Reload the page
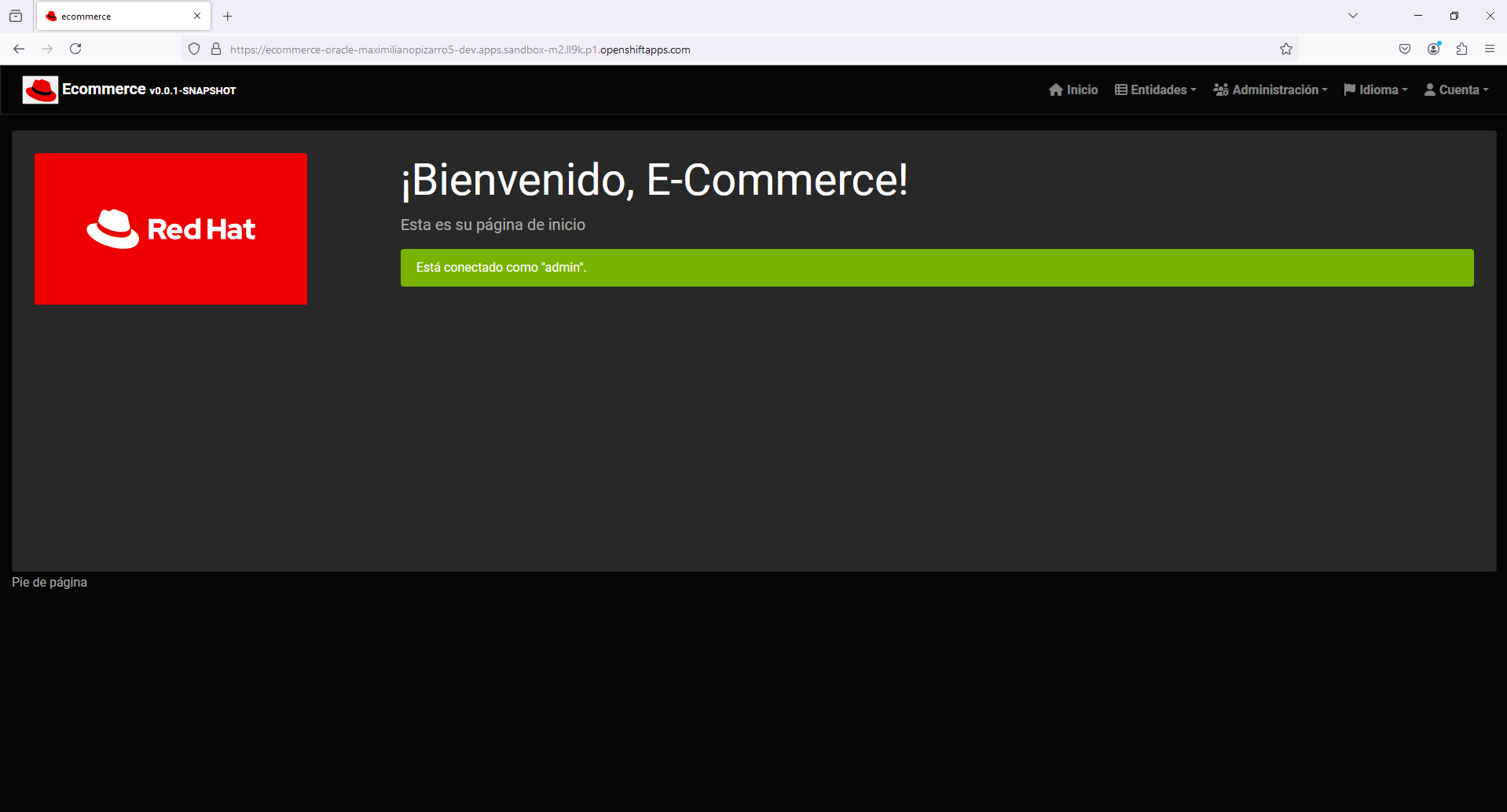The image size is (1507, 812). 75,49
